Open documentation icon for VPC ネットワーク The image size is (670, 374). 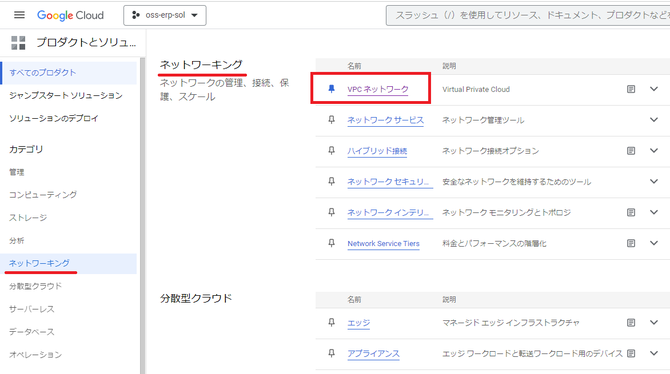coord(631,89)
